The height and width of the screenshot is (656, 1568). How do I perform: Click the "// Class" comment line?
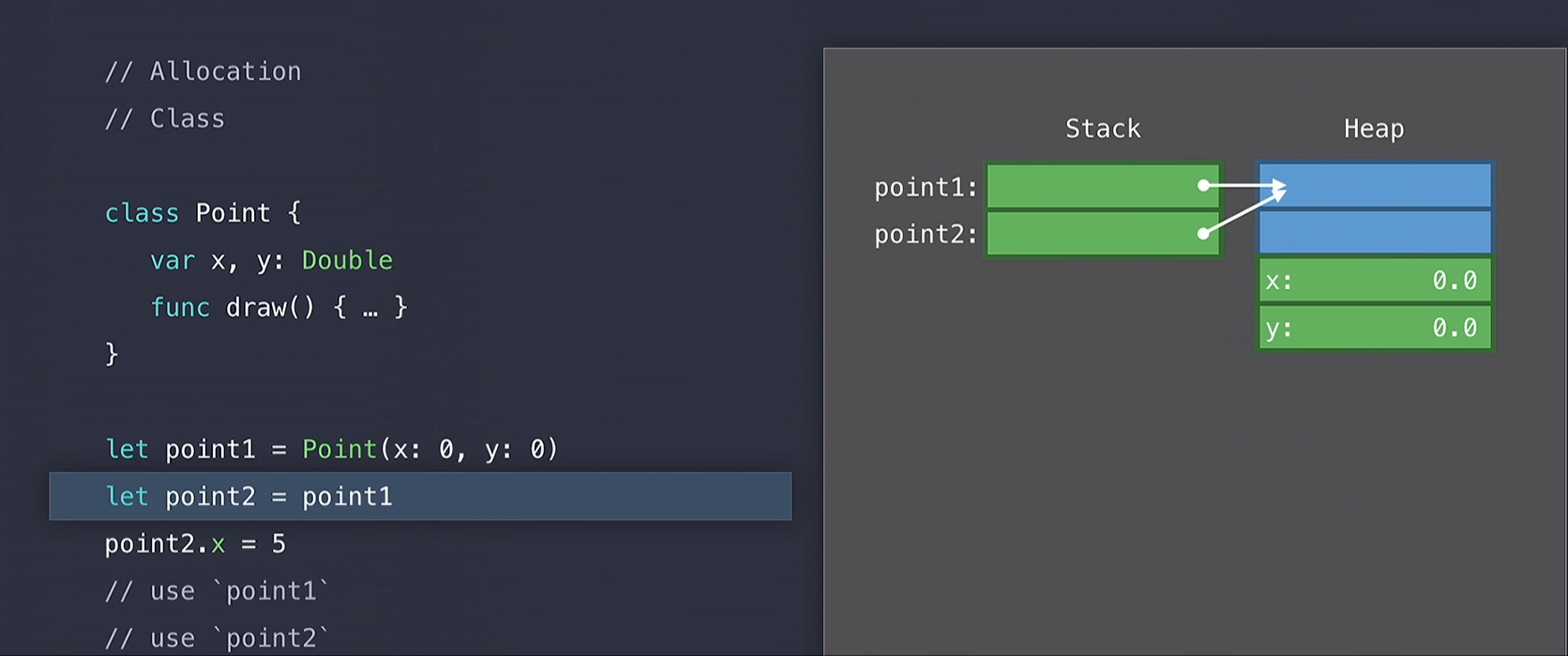tap(165, 119)
